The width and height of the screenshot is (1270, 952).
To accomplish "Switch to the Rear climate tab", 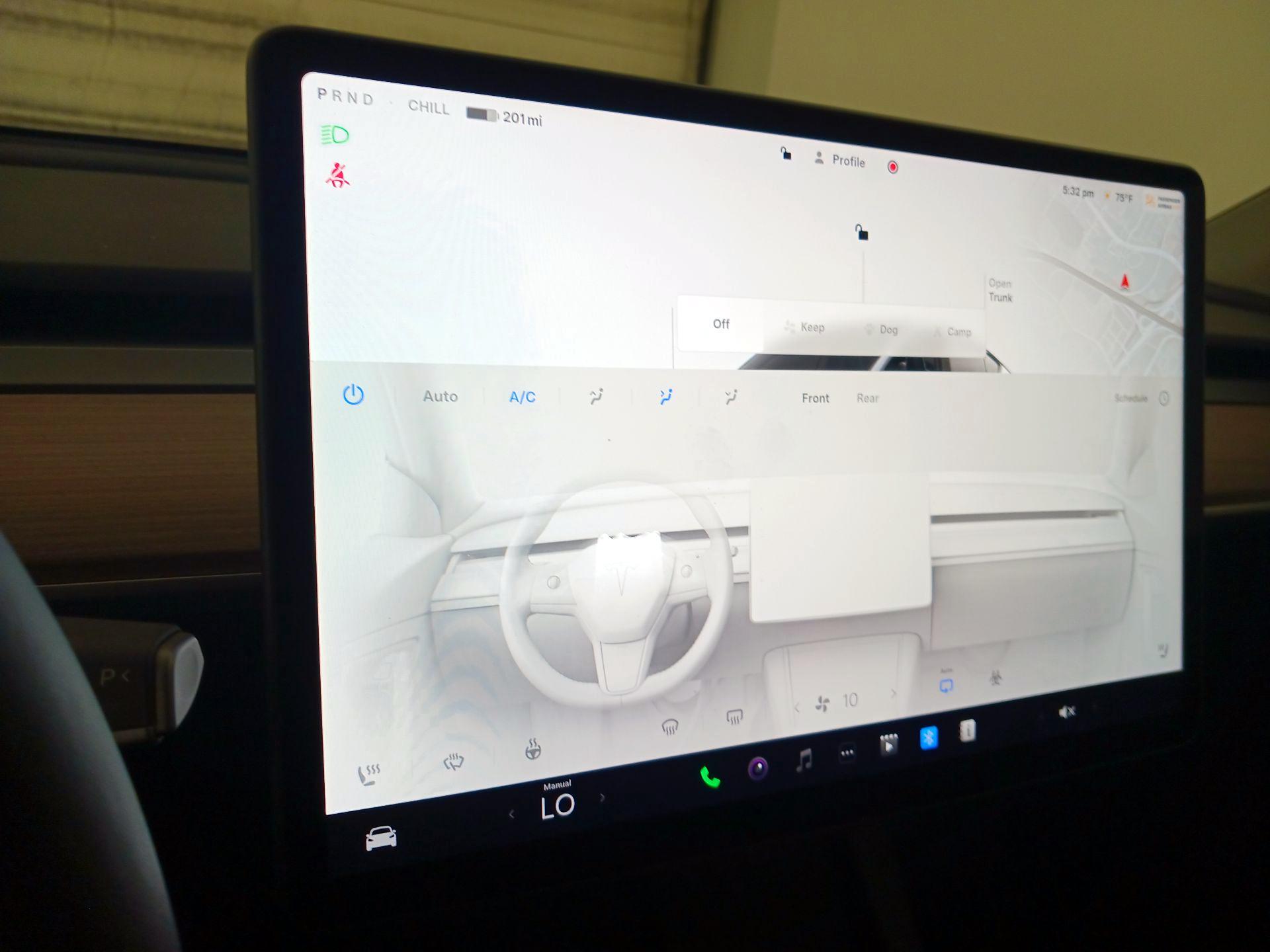I will (x=868, y=398).
